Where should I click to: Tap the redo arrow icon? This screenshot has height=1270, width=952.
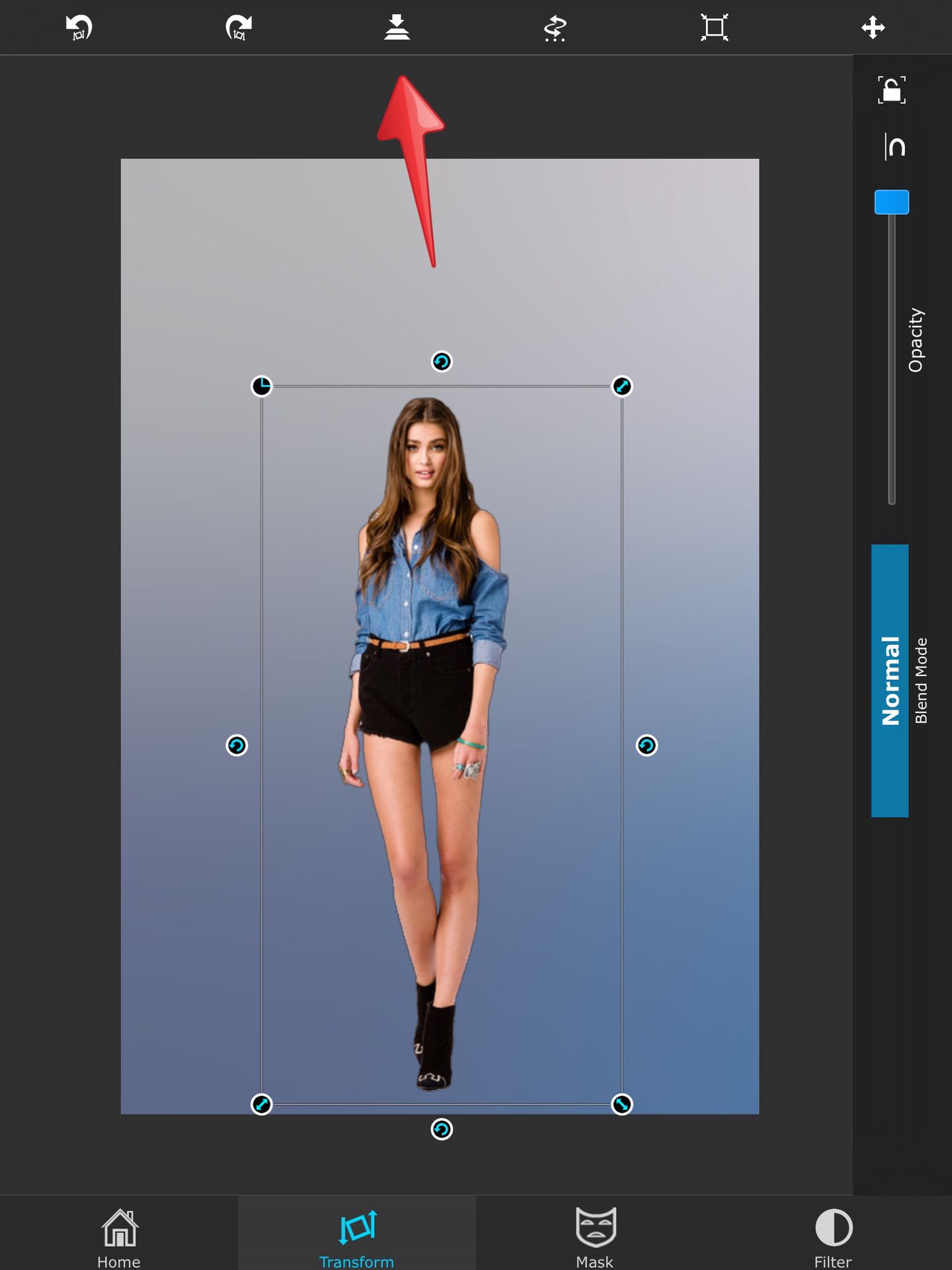point(238,28)
